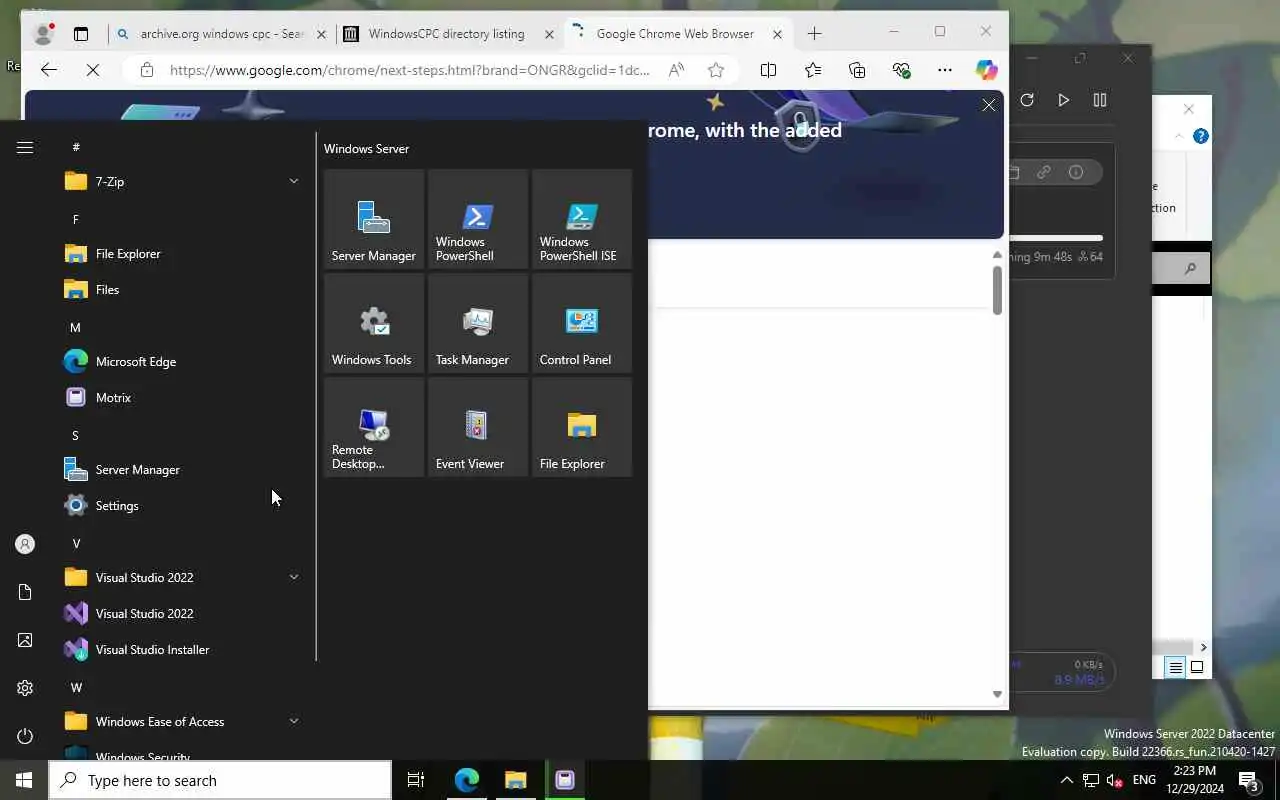The image size is (1280, 800).
Task: Switch to large icons view in background window
Action: (1197, 667)
